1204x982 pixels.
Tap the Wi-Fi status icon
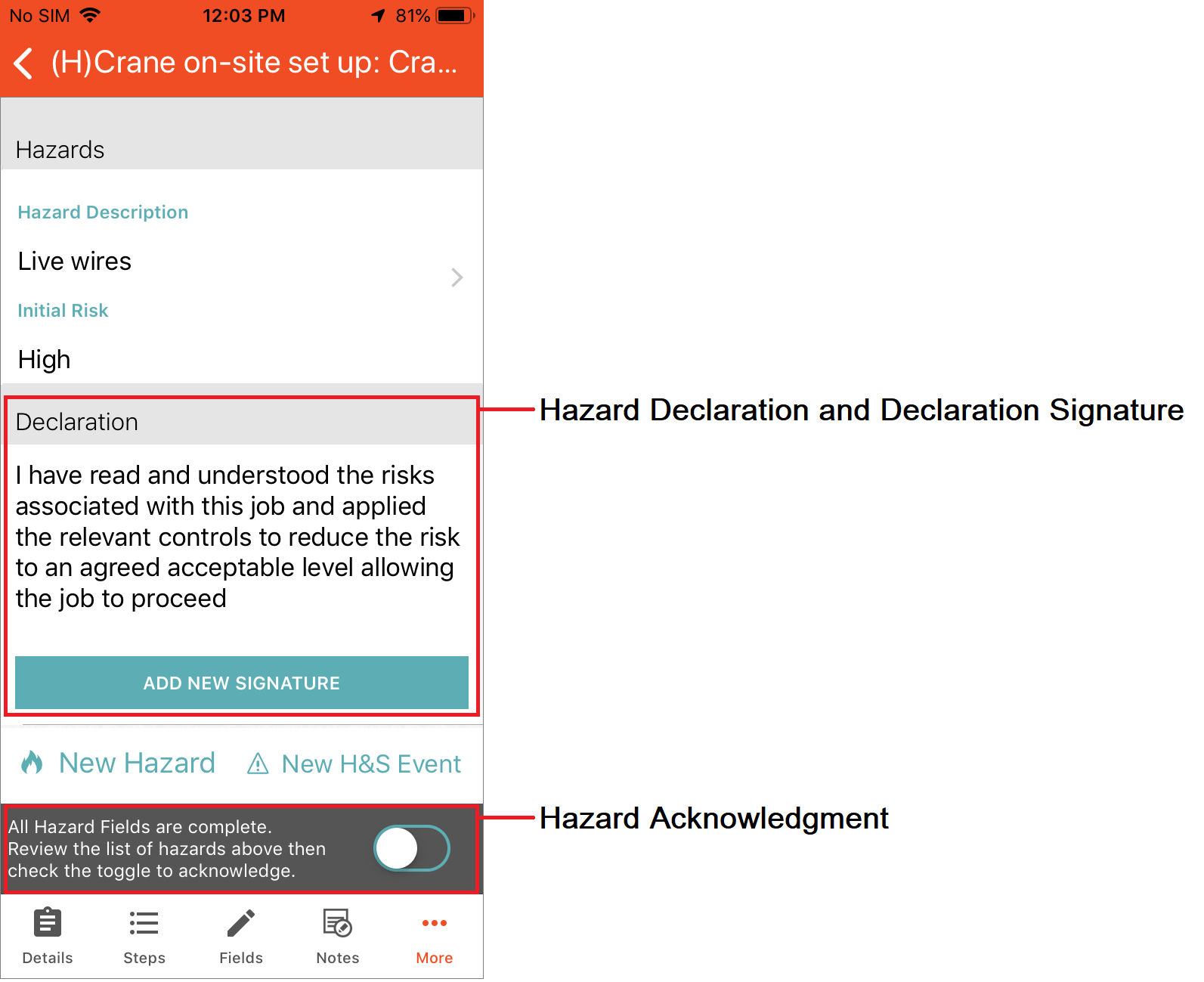[90, 15]
